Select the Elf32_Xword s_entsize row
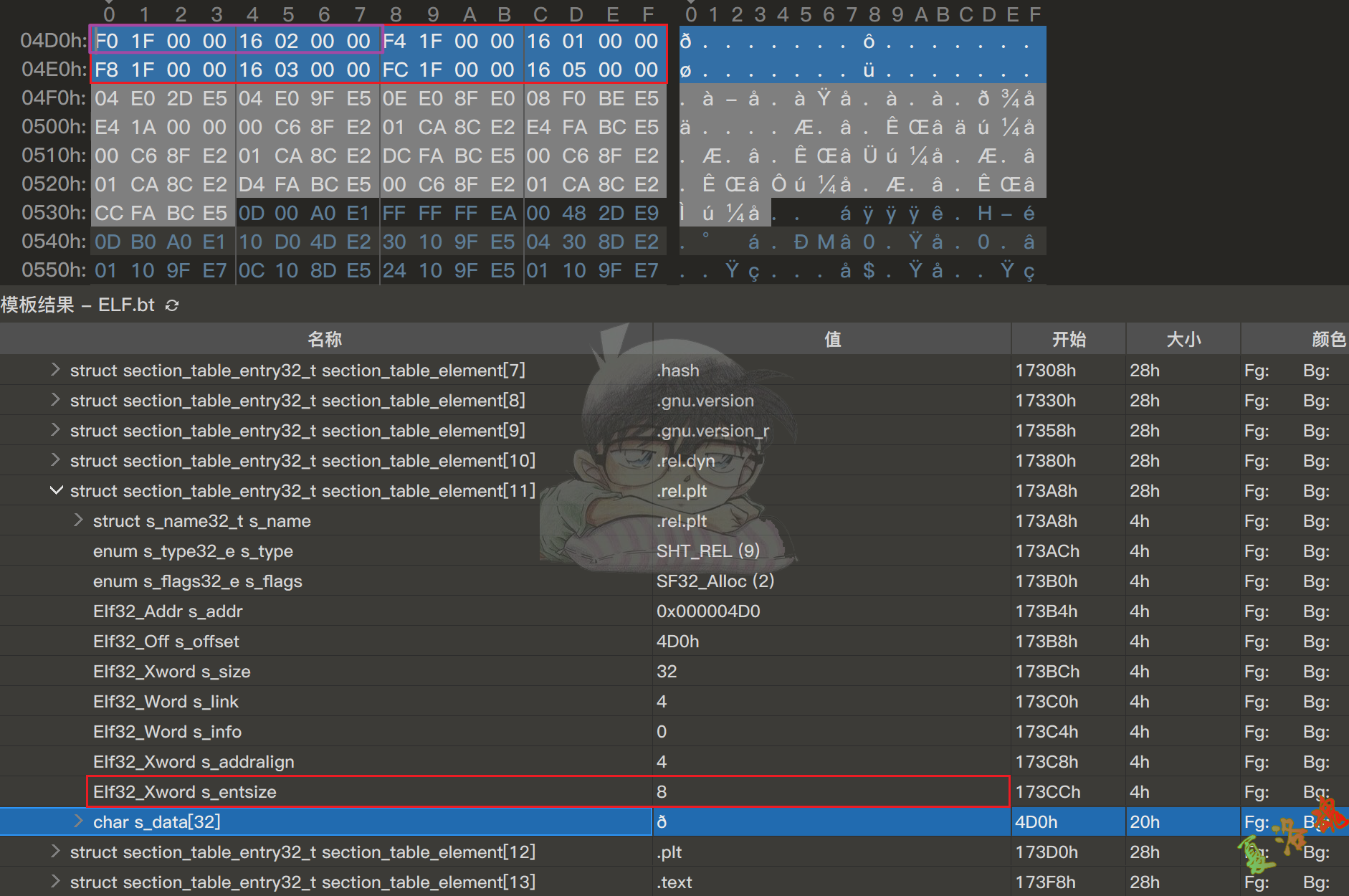Viewport: 1349px width, 896px height. pyautogui.click(x=185, y=792)
